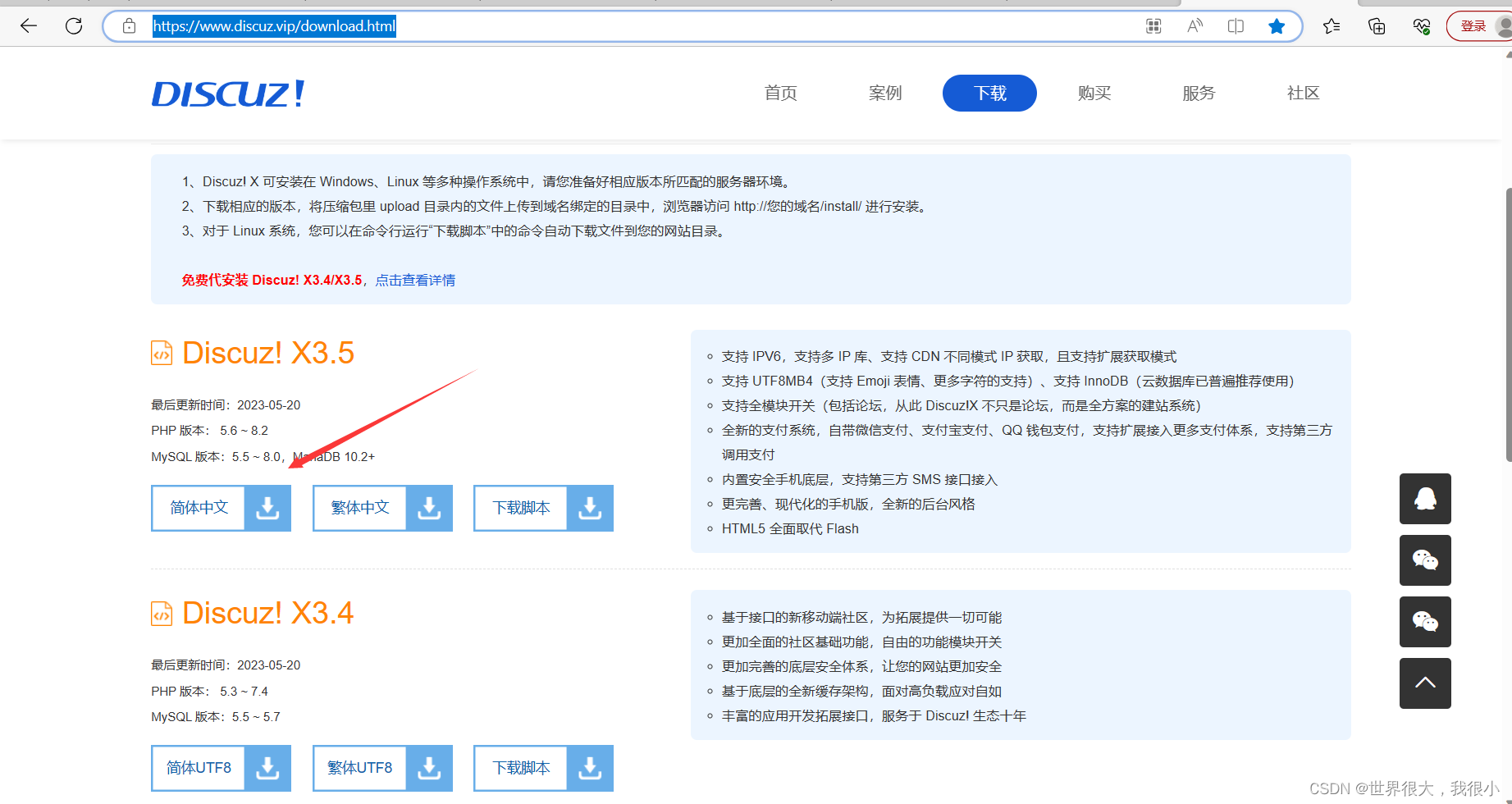The width and height of the screenshot is (1512, 804).
Task: Open Browser Essentials icon in toolbar
Action: 1422,25
